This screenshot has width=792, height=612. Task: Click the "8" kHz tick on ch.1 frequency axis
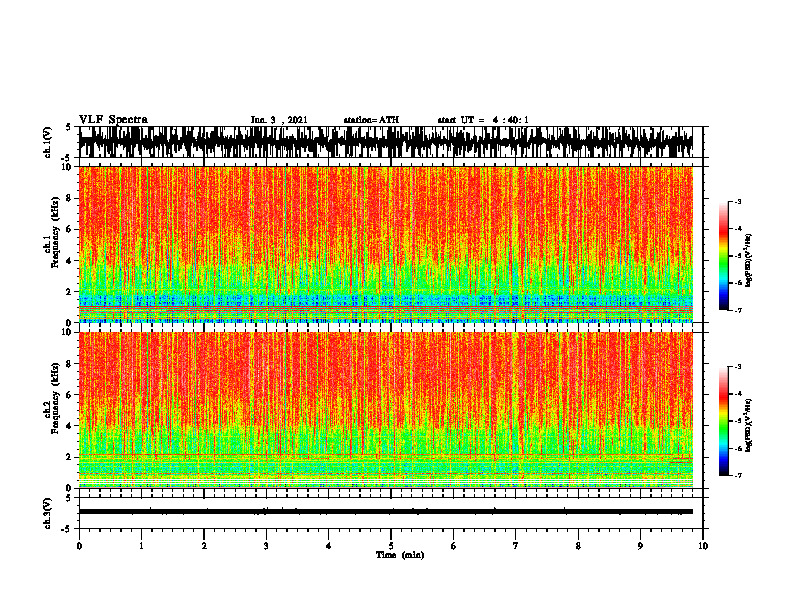pos(70,198)
